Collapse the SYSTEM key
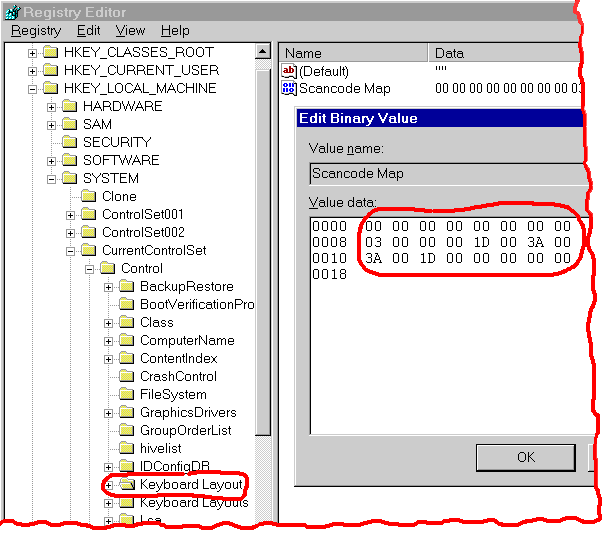The width and height of the screenshot is (608, 533). point(51,179)
